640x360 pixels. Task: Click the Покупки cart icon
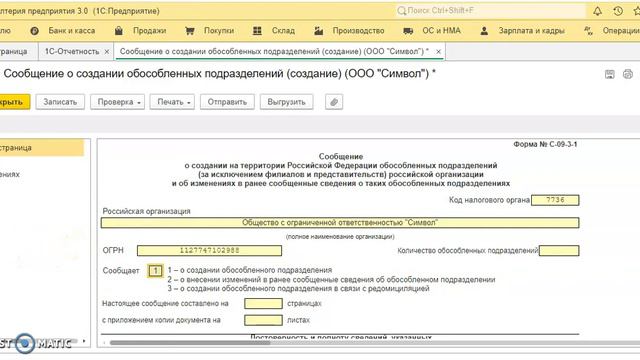(x=189, y=31)
